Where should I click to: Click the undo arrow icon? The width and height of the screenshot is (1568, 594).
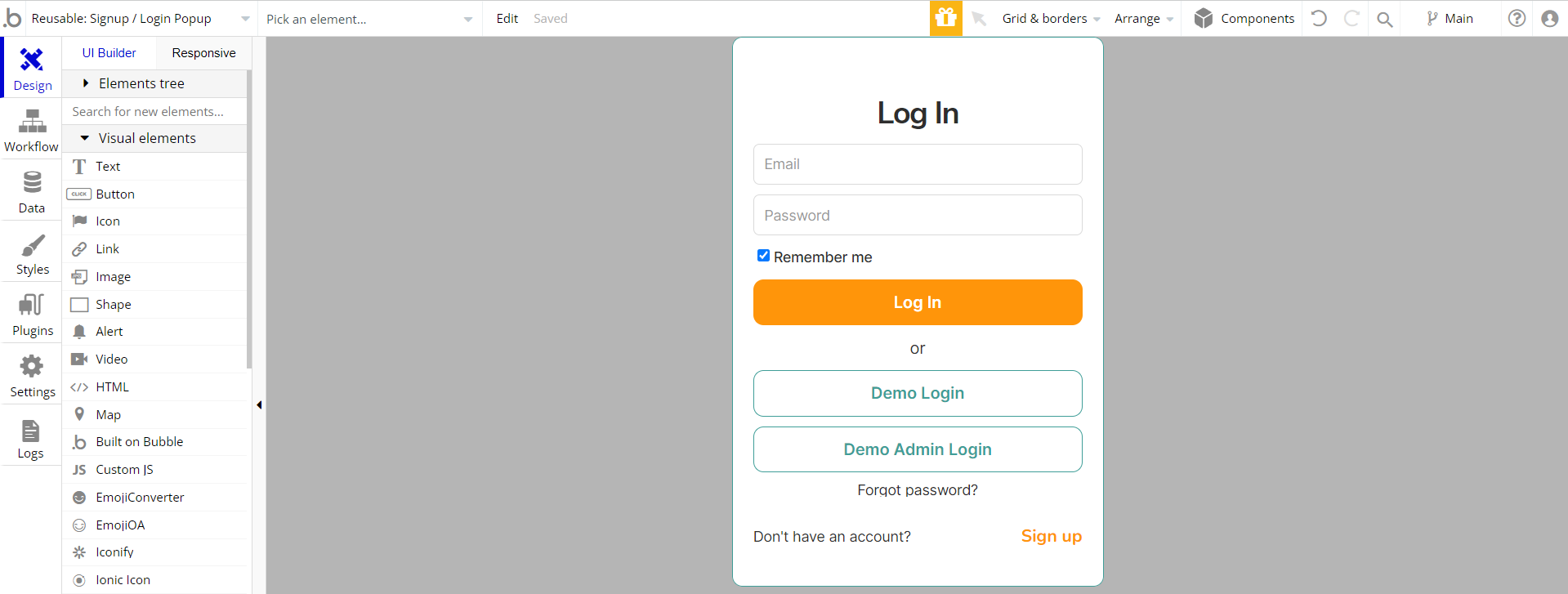click(1319, 18)
